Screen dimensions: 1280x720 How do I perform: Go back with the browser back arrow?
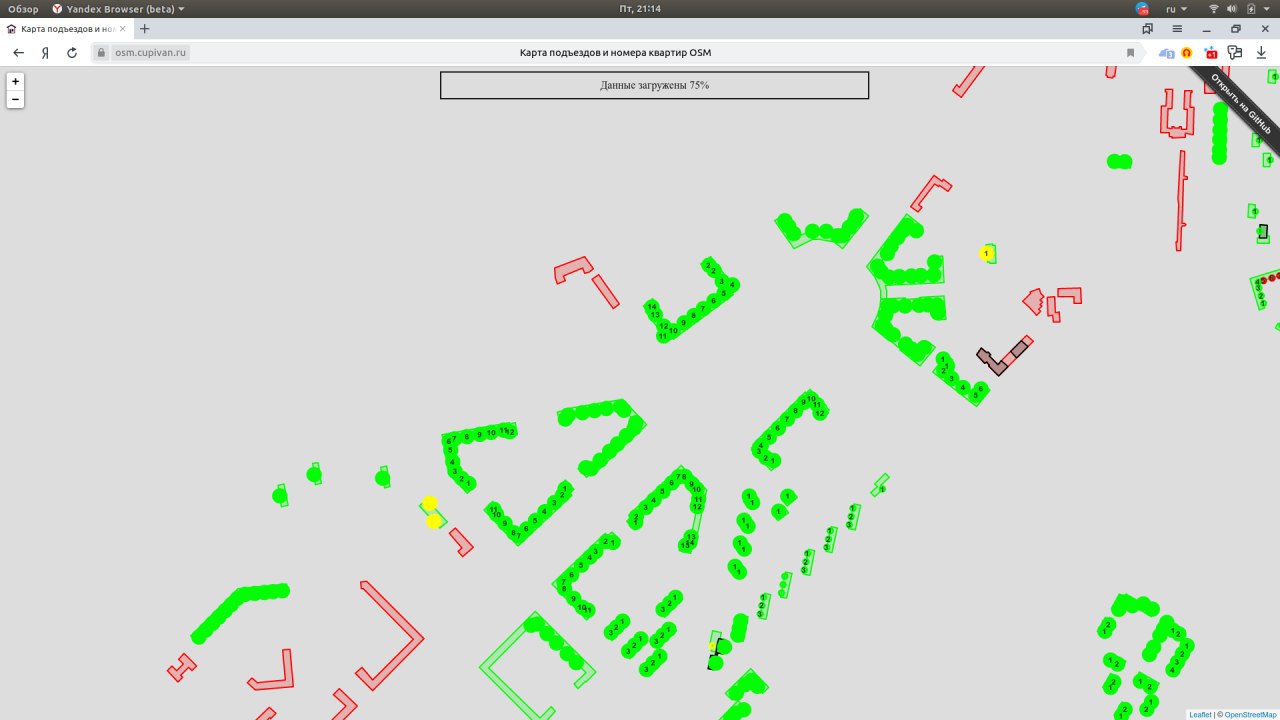tap(18, 52)
